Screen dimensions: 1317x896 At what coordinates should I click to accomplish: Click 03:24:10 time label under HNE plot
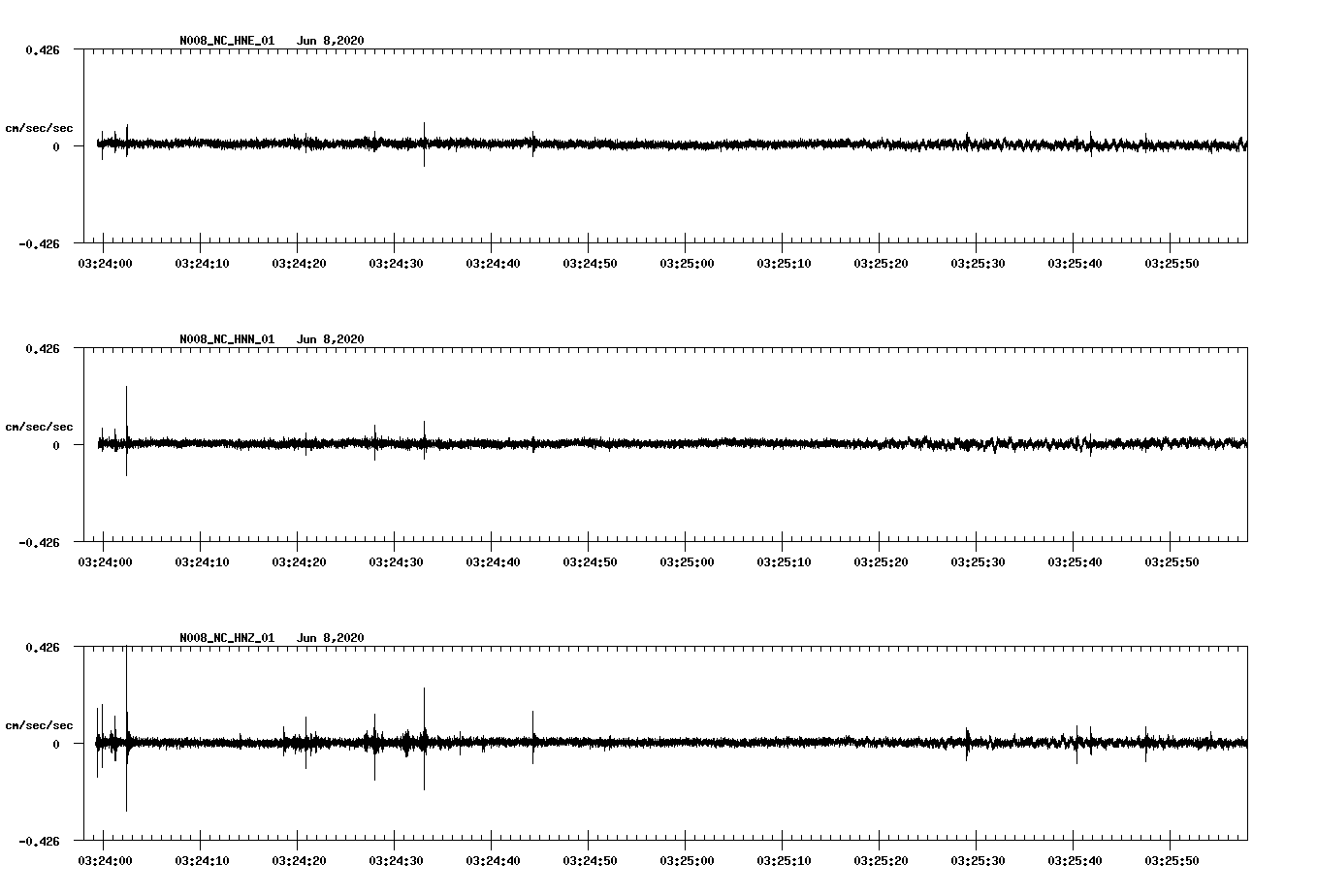pos(201,264)
